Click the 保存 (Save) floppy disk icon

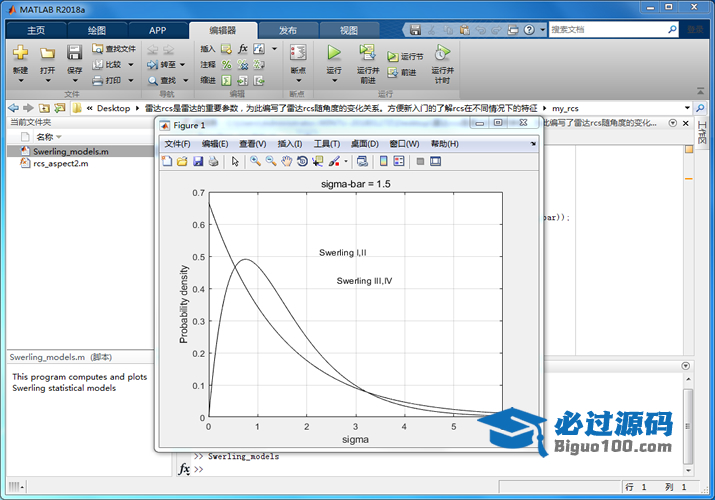point(74,52)
